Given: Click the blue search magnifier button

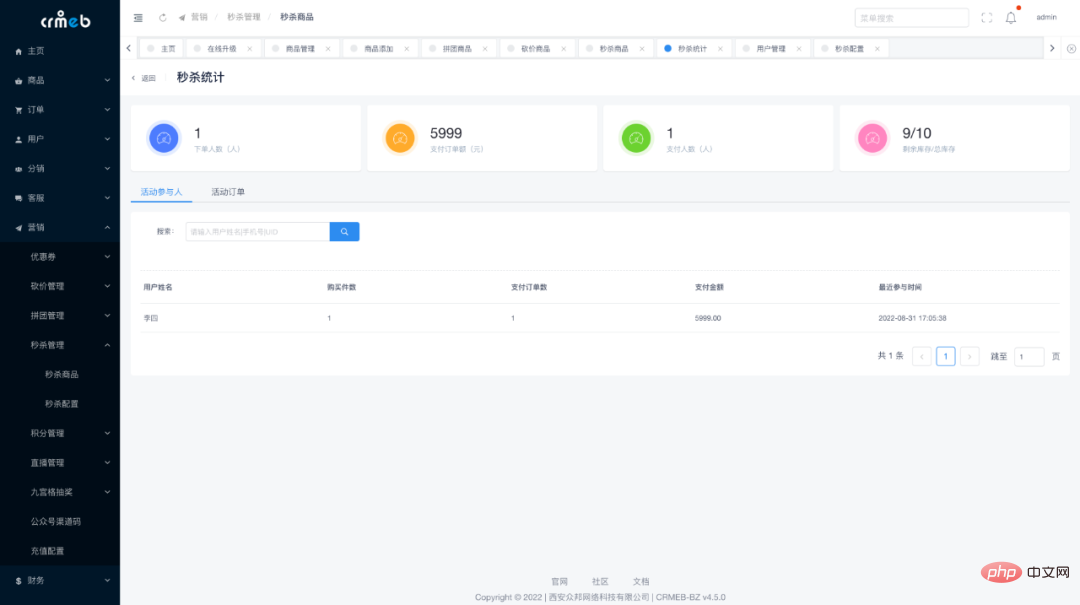Looking at the screenshot, I should [344, 232].
